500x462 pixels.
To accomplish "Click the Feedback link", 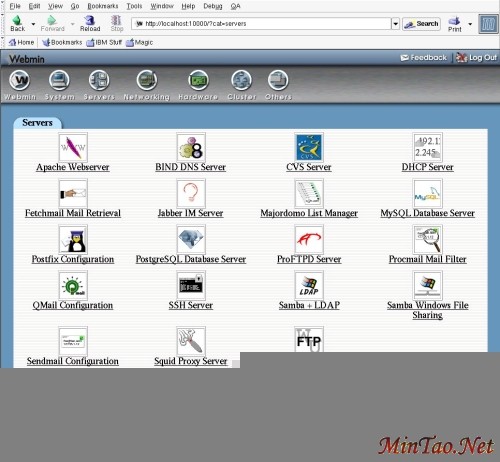I will click(424, 58).
